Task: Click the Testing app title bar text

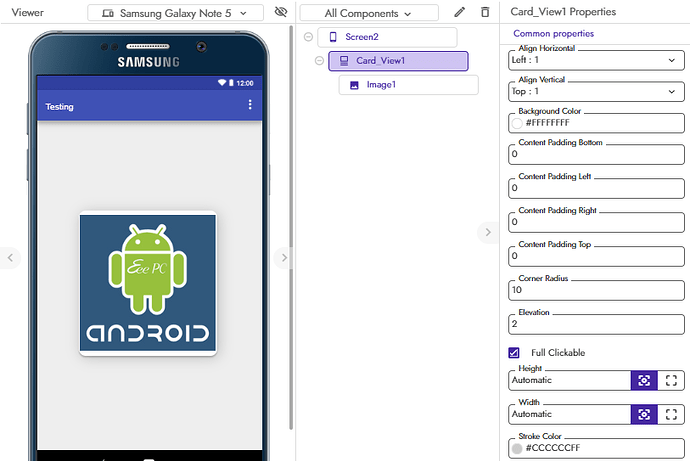Action: click(59, 107)
